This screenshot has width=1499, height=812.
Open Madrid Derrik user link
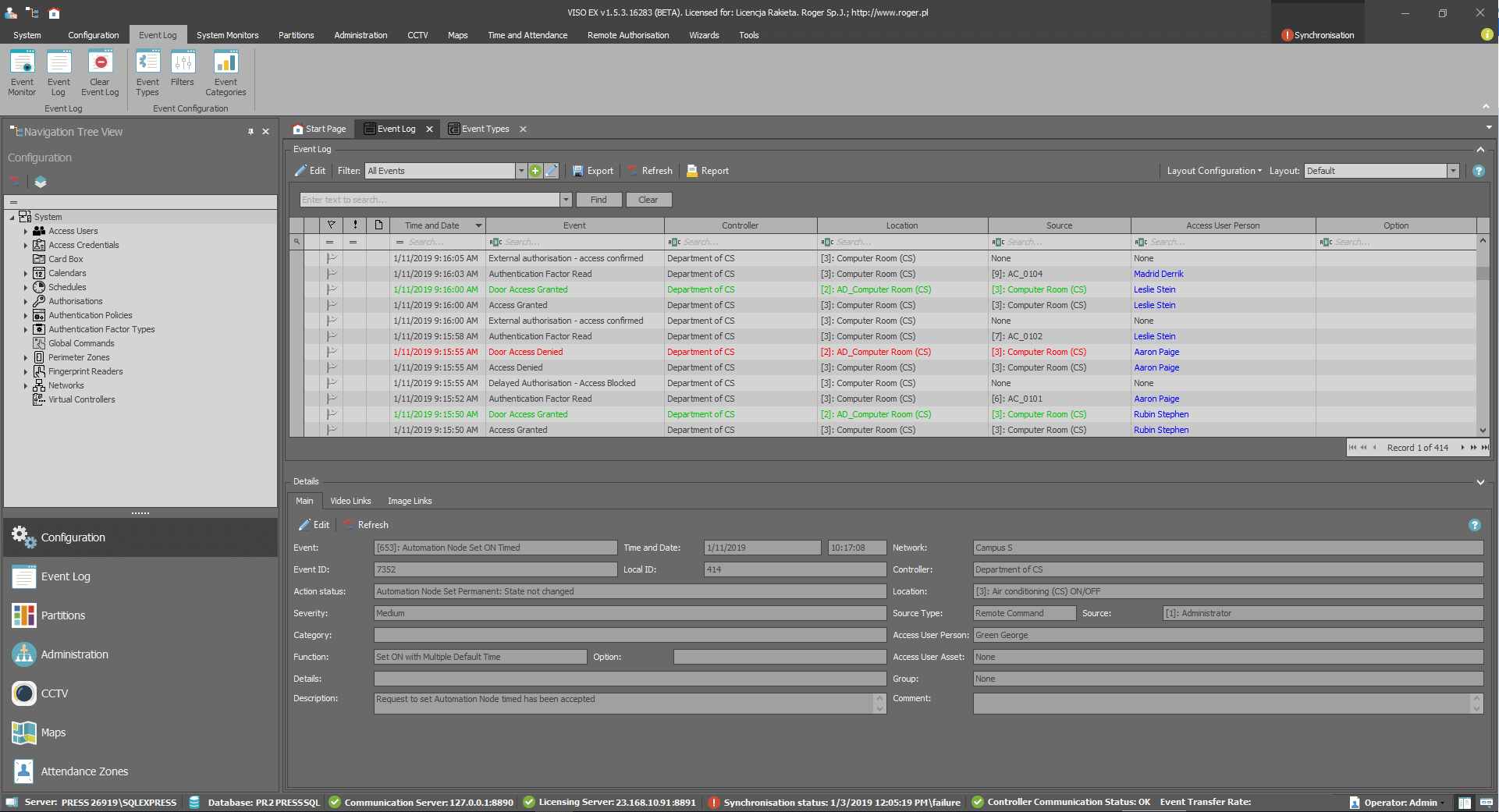1158,274
